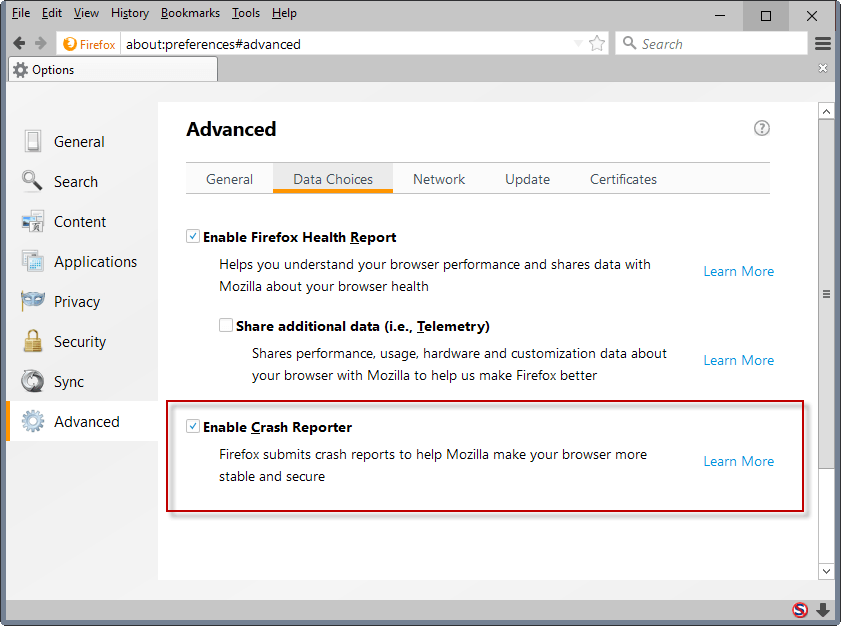Click the Firefox identity icon in address bar
Screen dimensions: 841x626
coord(70,44)
